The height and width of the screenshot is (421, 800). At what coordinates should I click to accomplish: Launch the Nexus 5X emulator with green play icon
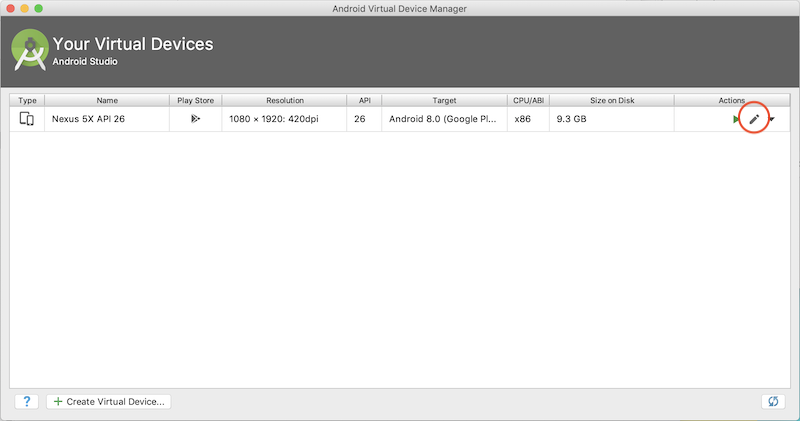tap(736, 119)
